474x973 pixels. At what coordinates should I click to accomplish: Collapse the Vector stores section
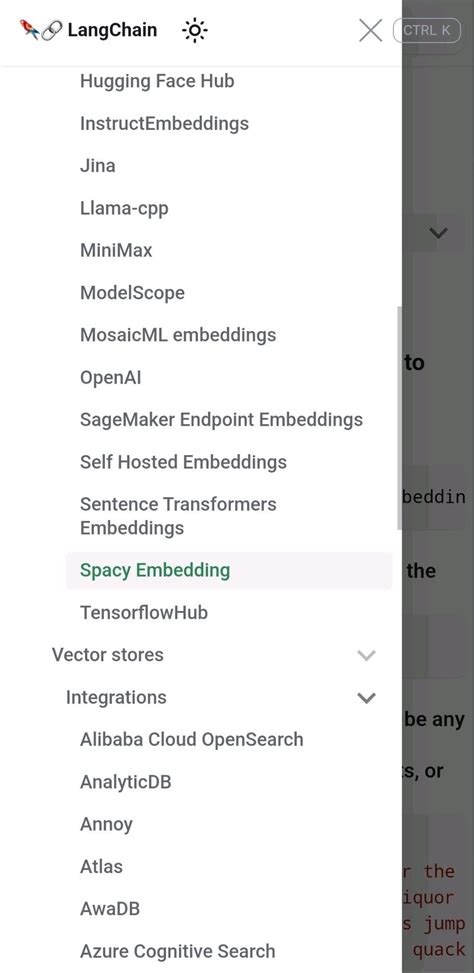pyautogui.click(x=367, y=655)
